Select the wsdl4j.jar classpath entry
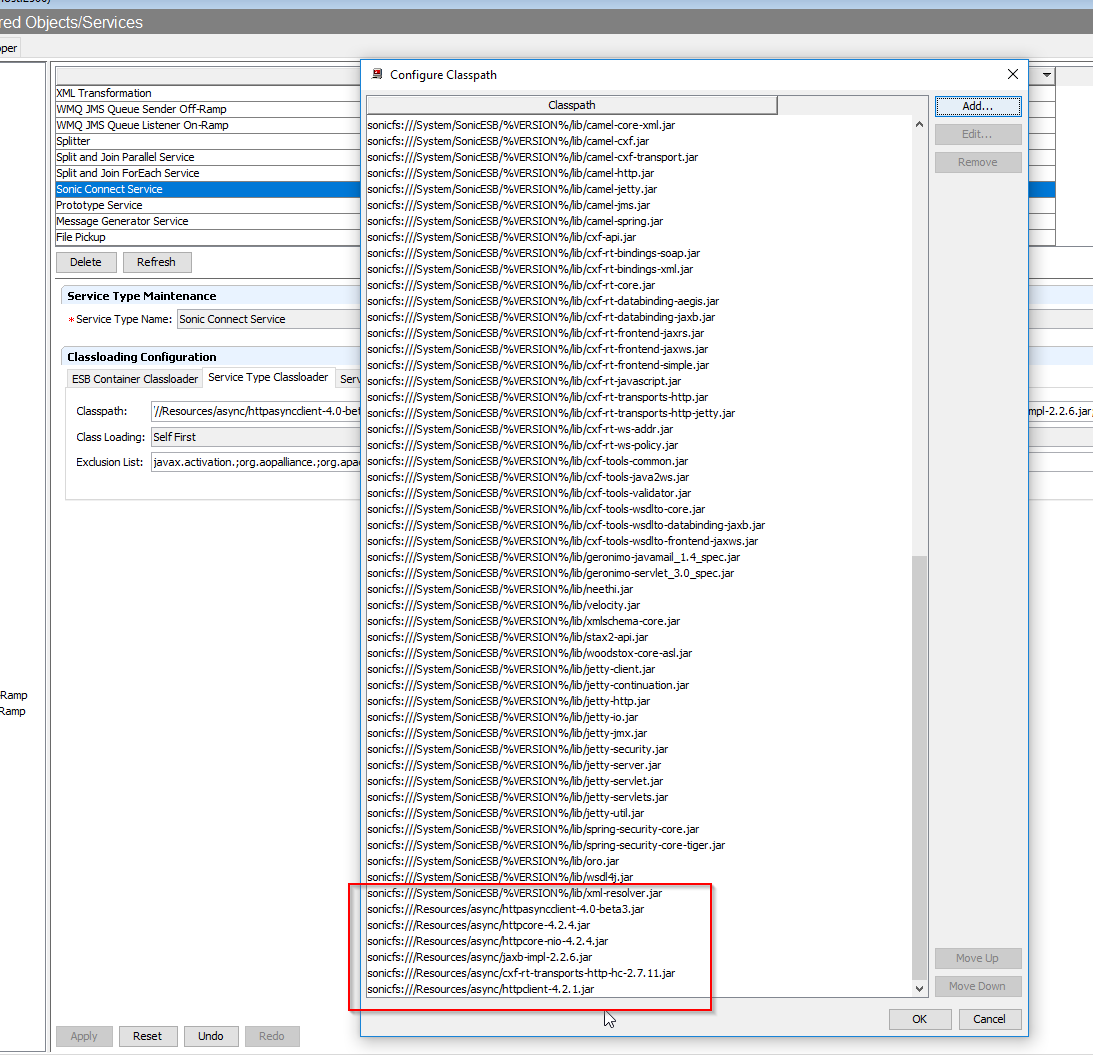Viewport: 1093px width, 1055px height. 500,878
